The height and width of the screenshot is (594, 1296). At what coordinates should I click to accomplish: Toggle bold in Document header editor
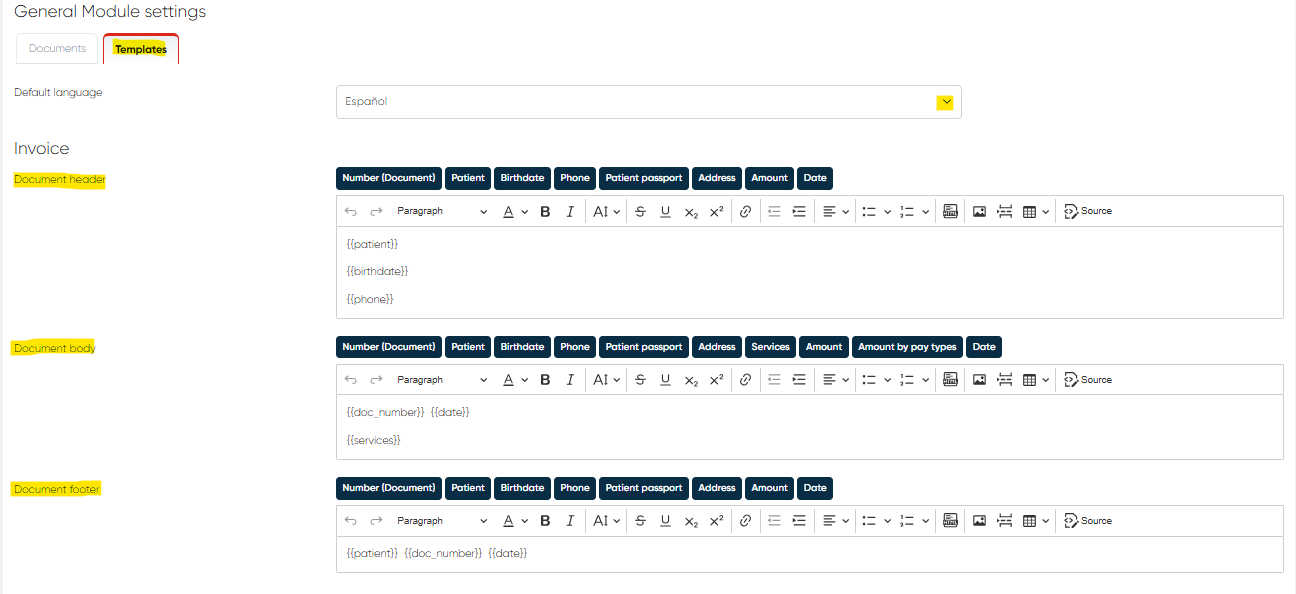(545, 211)
